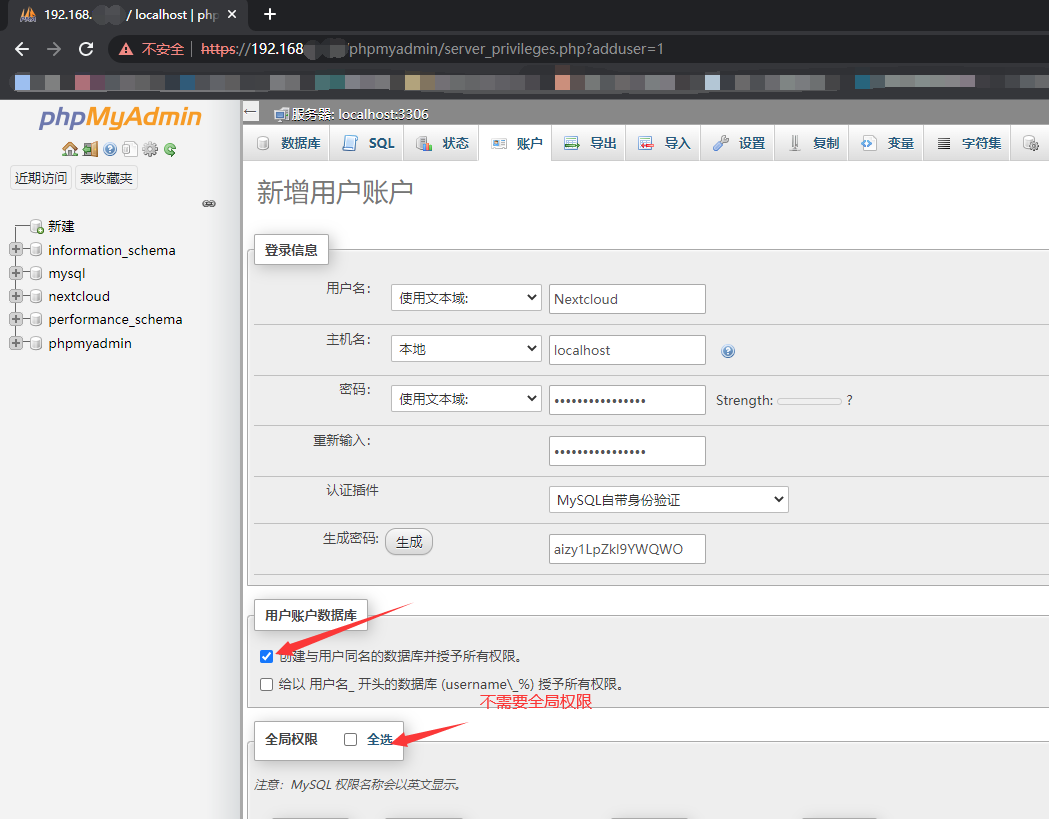Click the phpMyAdmin home icon
Image resolution: width=1049 pixels, height=819 pixels.
(x=70, y=149)
